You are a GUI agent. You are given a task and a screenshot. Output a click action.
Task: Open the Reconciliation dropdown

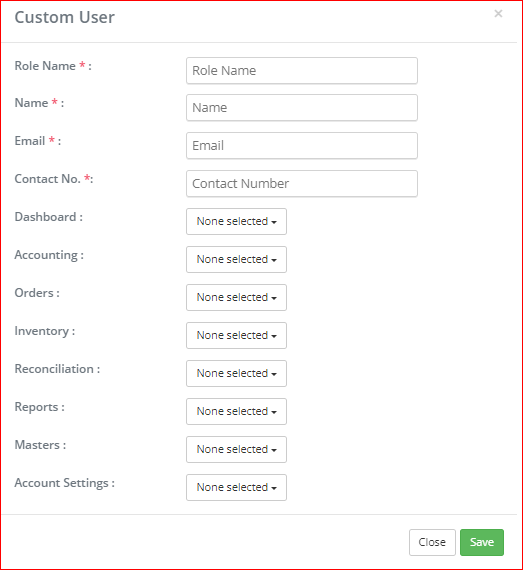pyautogui.click(x=236, y=373)
